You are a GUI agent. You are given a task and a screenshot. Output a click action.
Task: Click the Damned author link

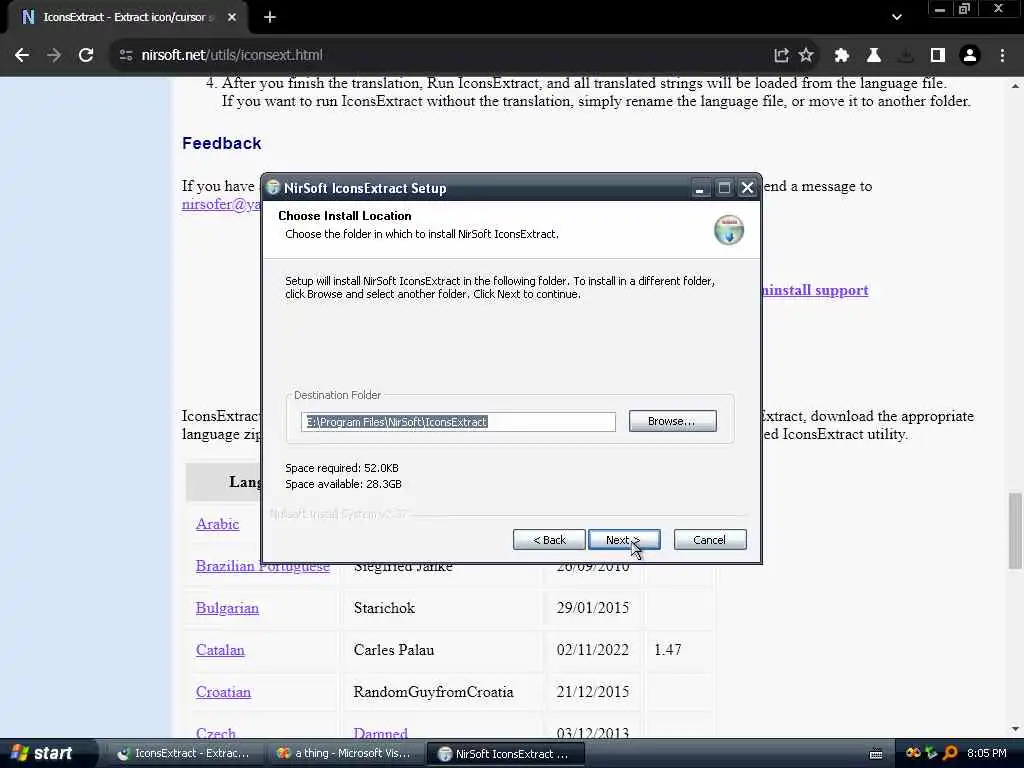381,733
